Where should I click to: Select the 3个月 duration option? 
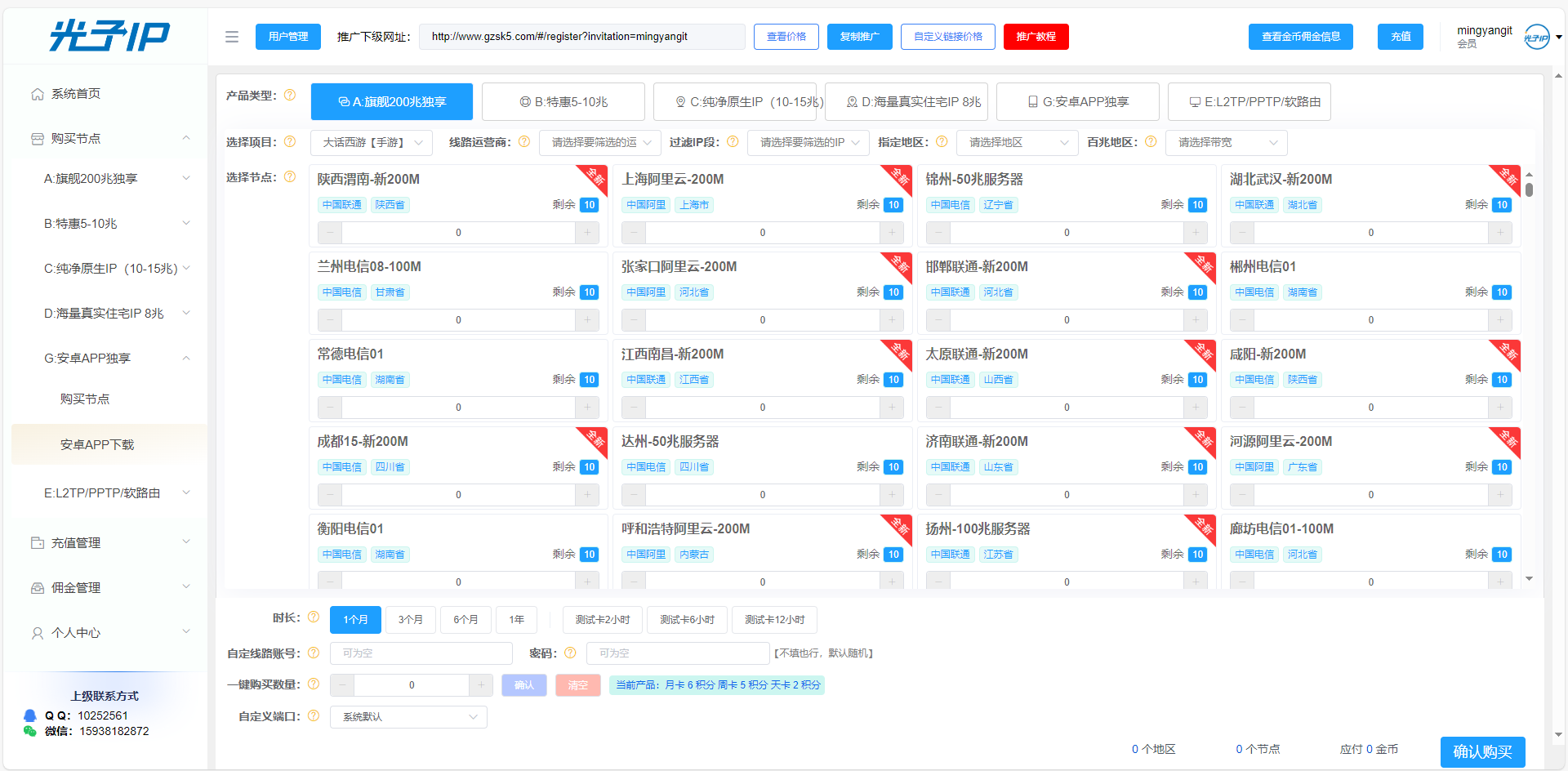pyautogui.click(x=411, y=619)
